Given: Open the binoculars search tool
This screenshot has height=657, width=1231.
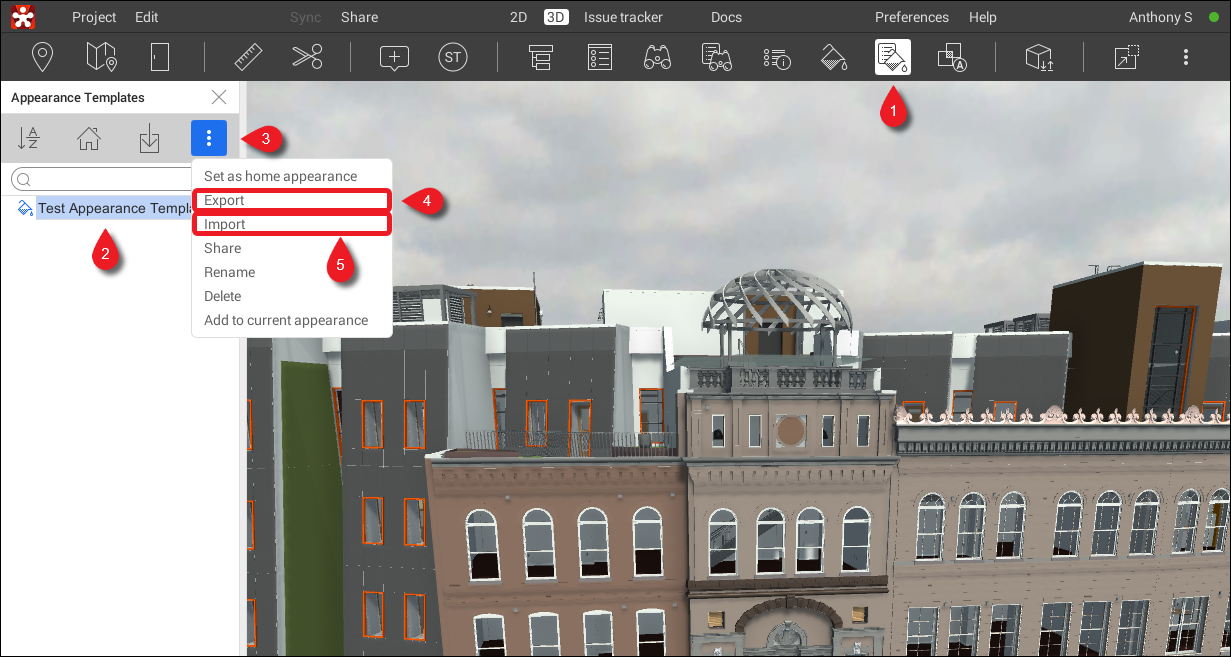Looking at the screenshot, I should pos(656,57).
